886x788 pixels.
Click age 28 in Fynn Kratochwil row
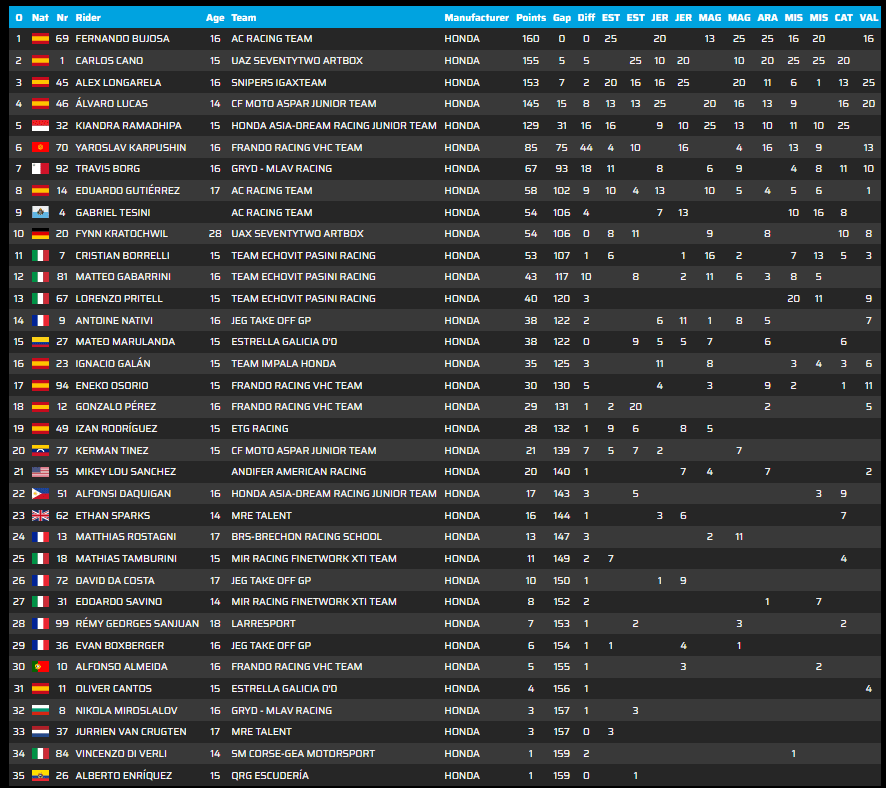215,234
